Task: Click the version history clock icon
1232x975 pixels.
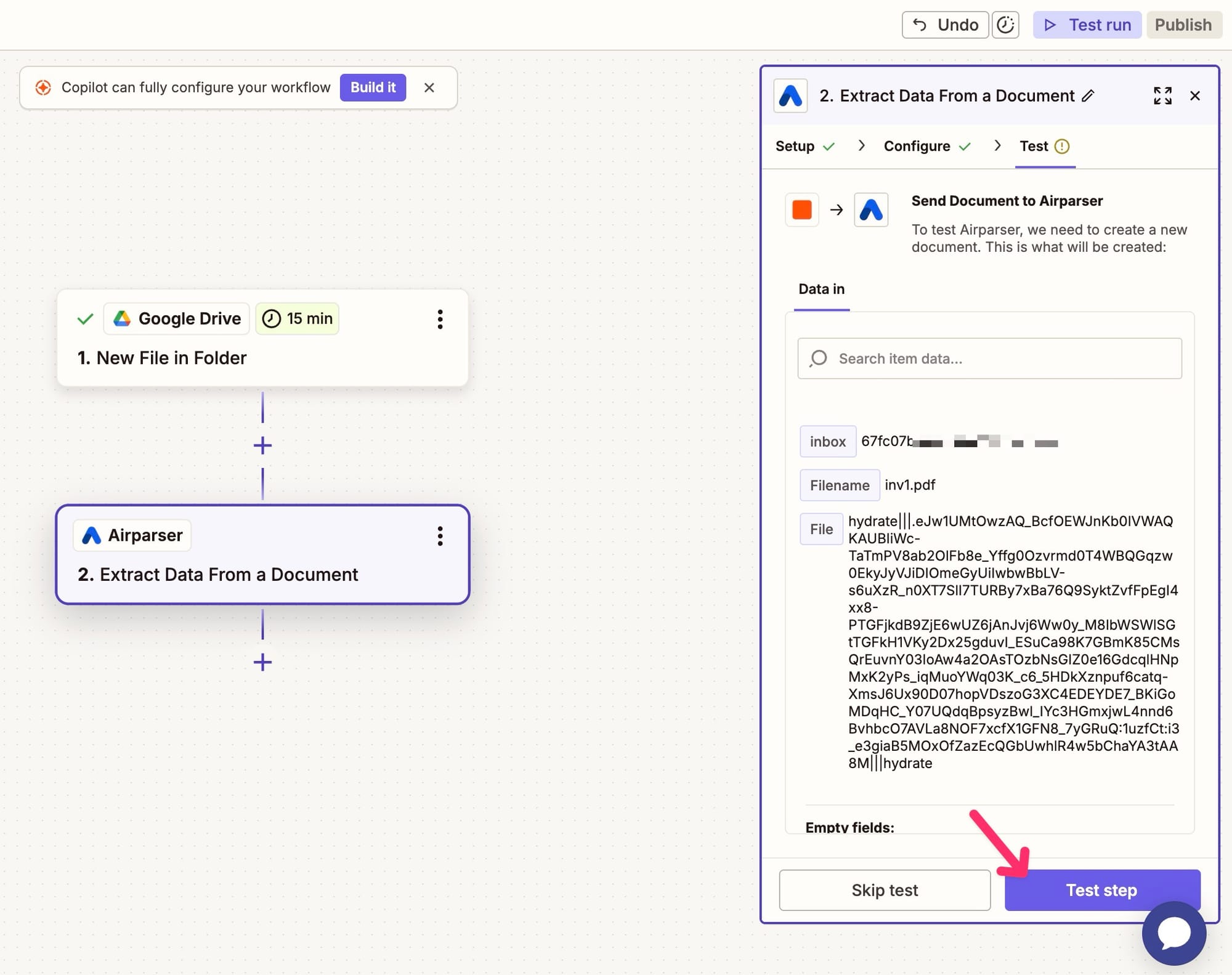Action: pyautogui.click(x=1005, y=25)
